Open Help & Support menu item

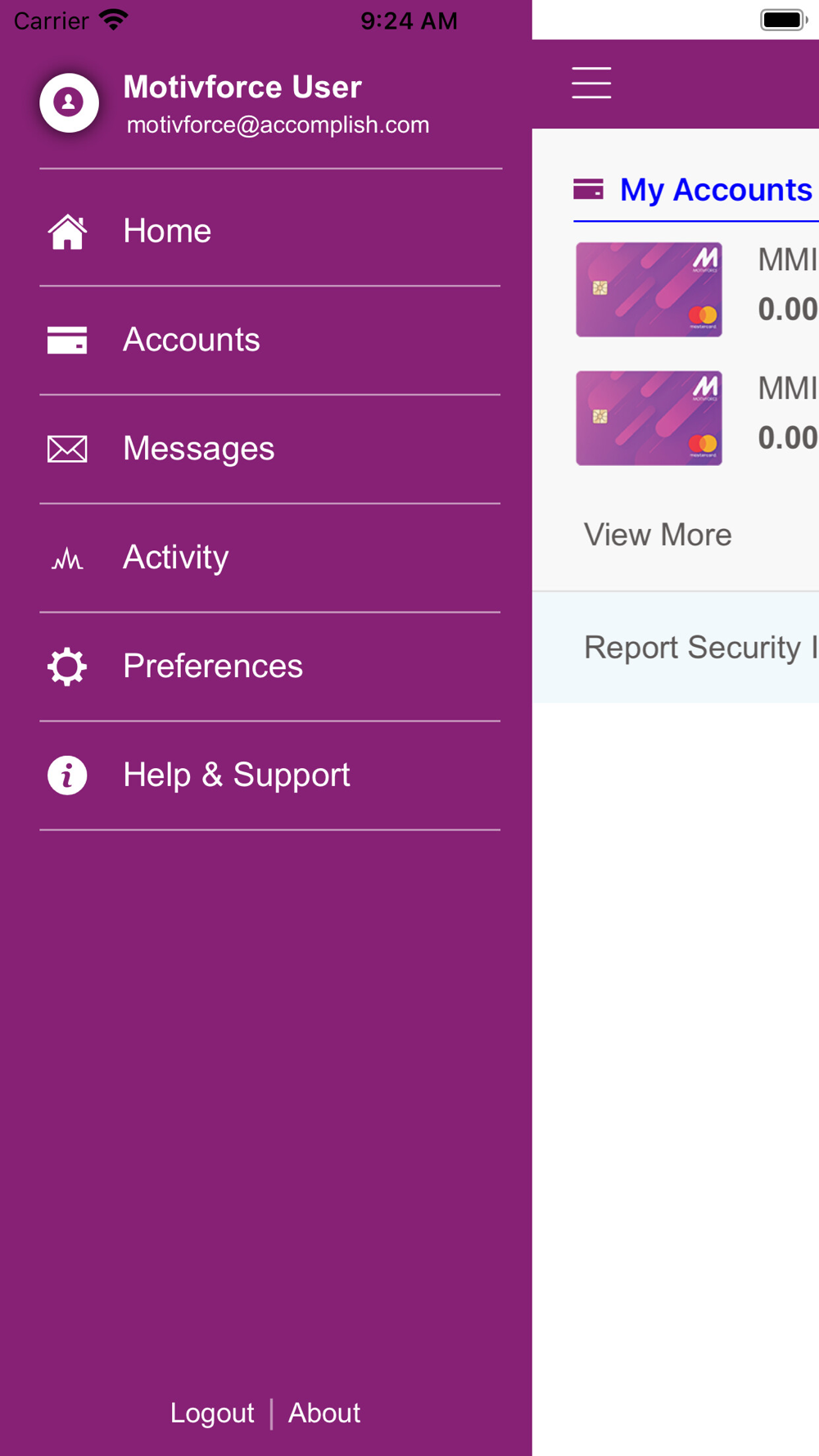(x=270, y=775)
